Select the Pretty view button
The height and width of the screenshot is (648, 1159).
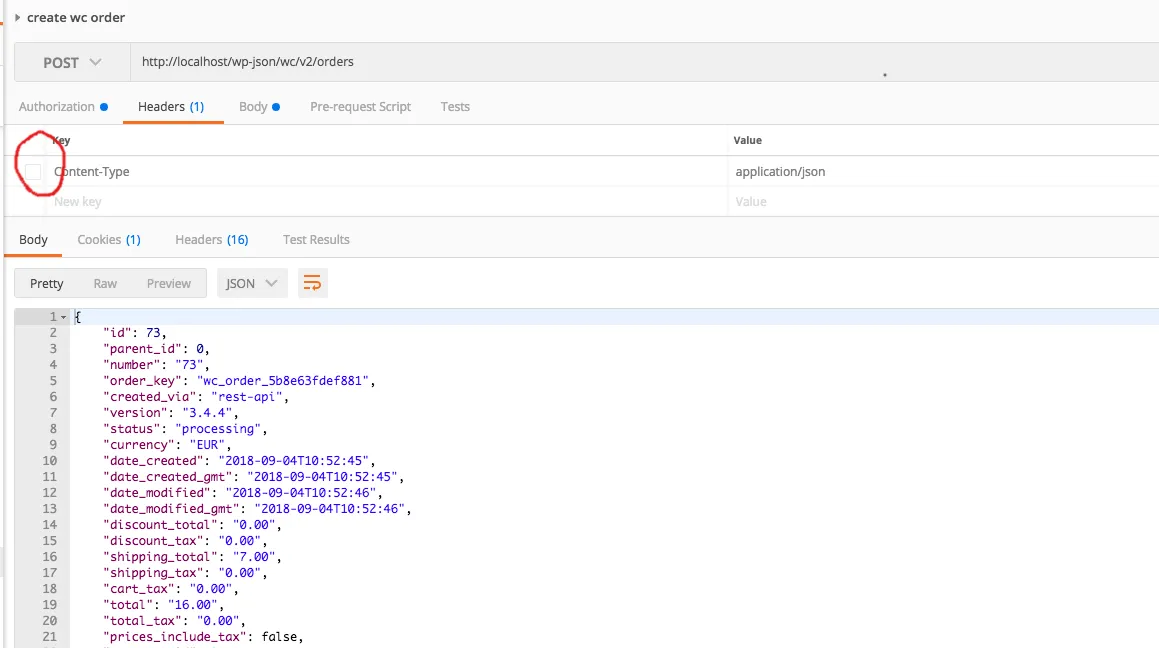(x=47, y=284)
